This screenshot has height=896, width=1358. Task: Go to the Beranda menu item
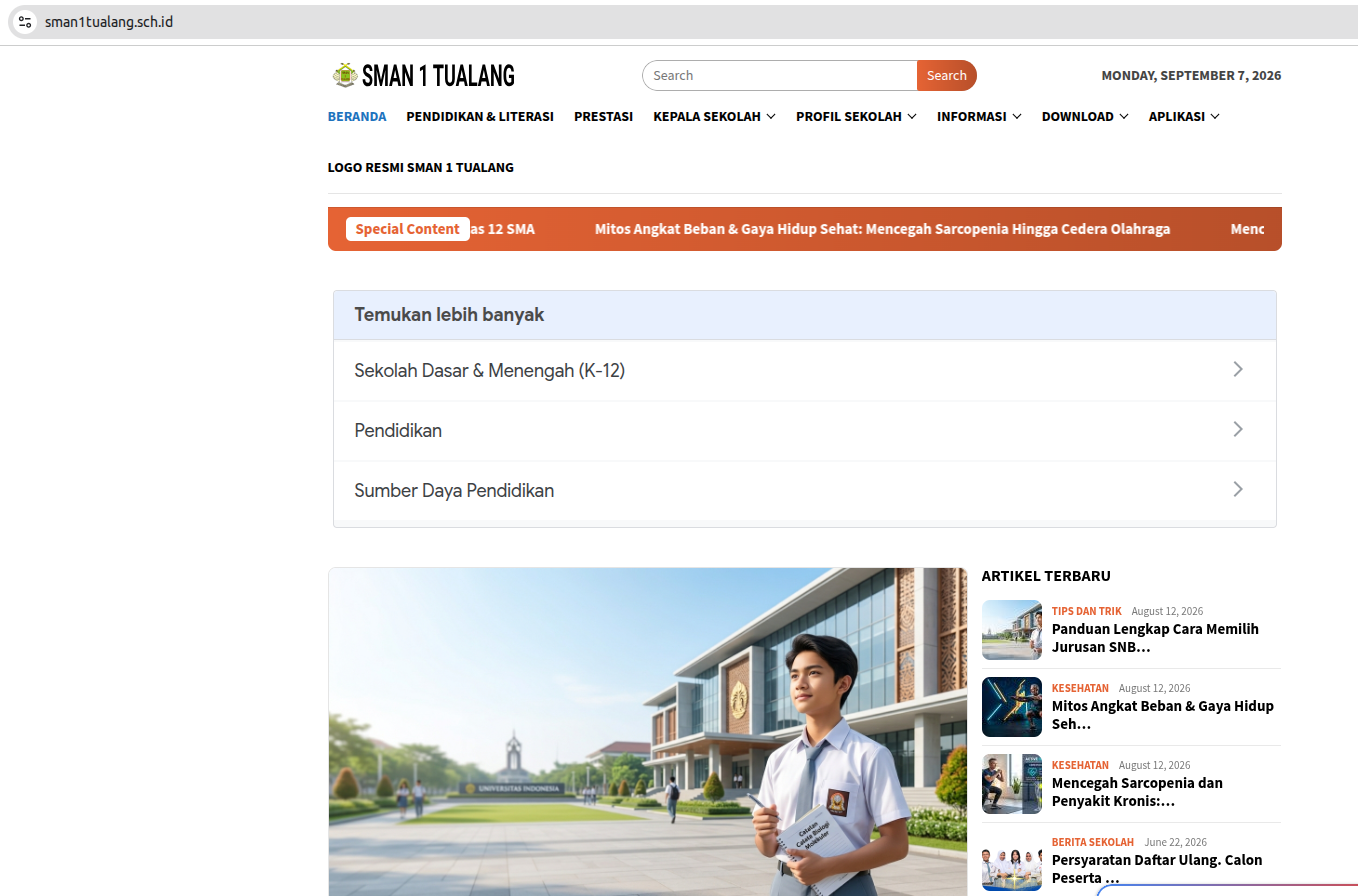pos(357,116)
